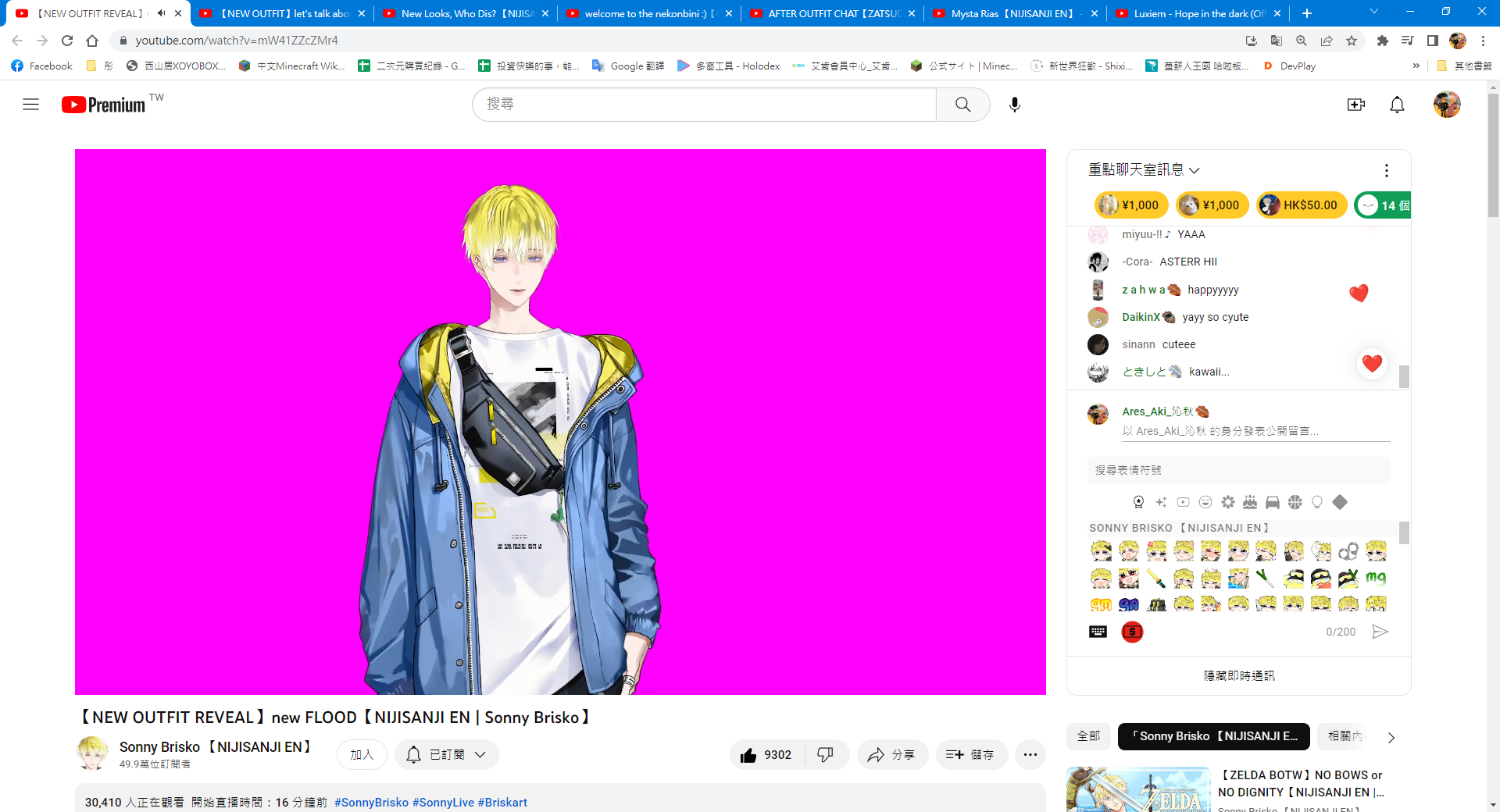This screenshot has height=812, width=1500.
Task: Select flower nature emoji category
Action: click(x=1228, y=502)
